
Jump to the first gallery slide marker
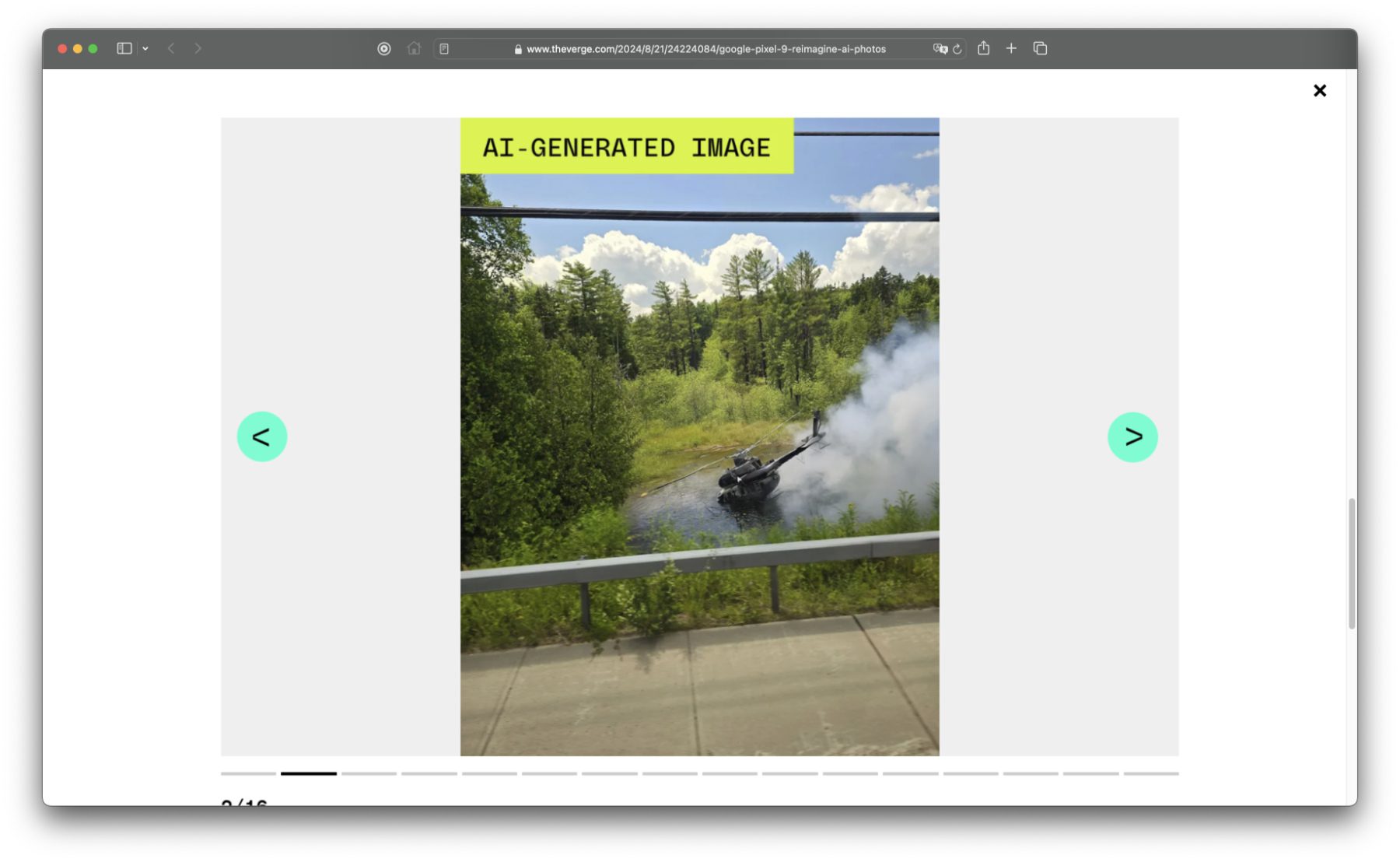point(248,773)
